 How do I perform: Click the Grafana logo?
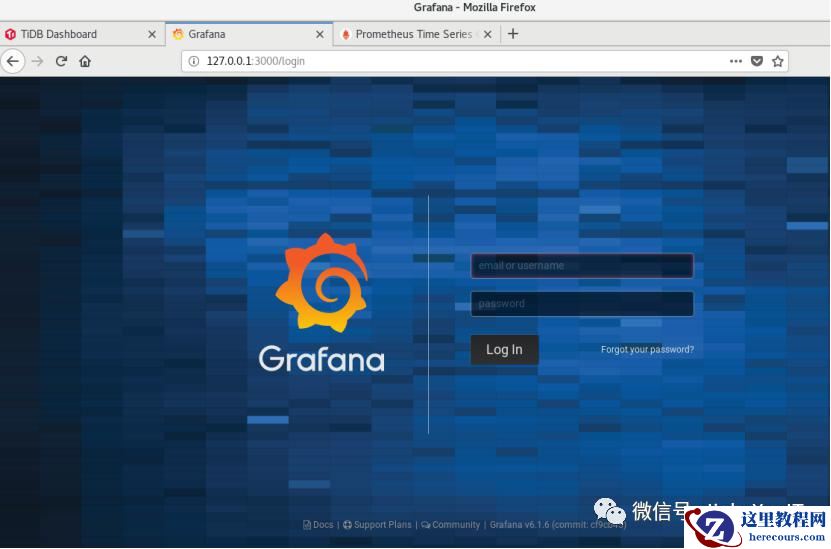click(x=321, y=302)
